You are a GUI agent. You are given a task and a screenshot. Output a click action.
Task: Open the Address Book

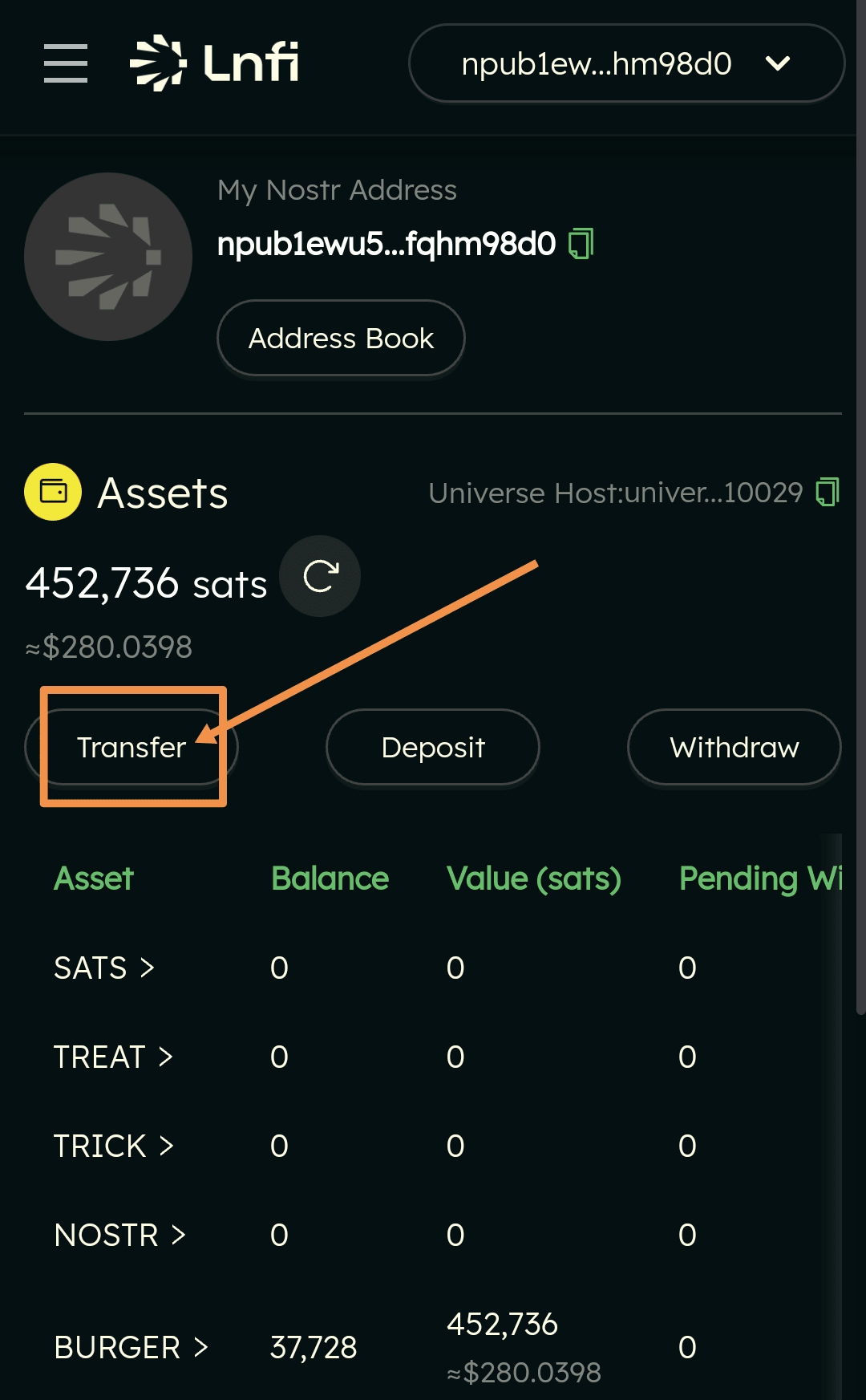coord(341,338)
